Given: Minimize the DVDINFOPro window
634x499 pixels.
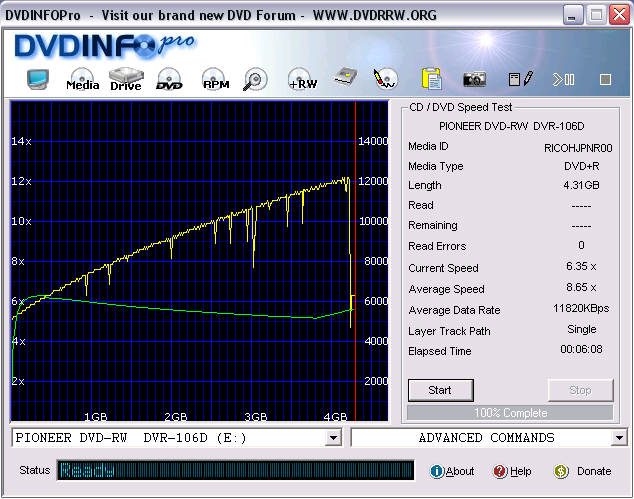Looking at the screenshot, I should tap(573, 15).
